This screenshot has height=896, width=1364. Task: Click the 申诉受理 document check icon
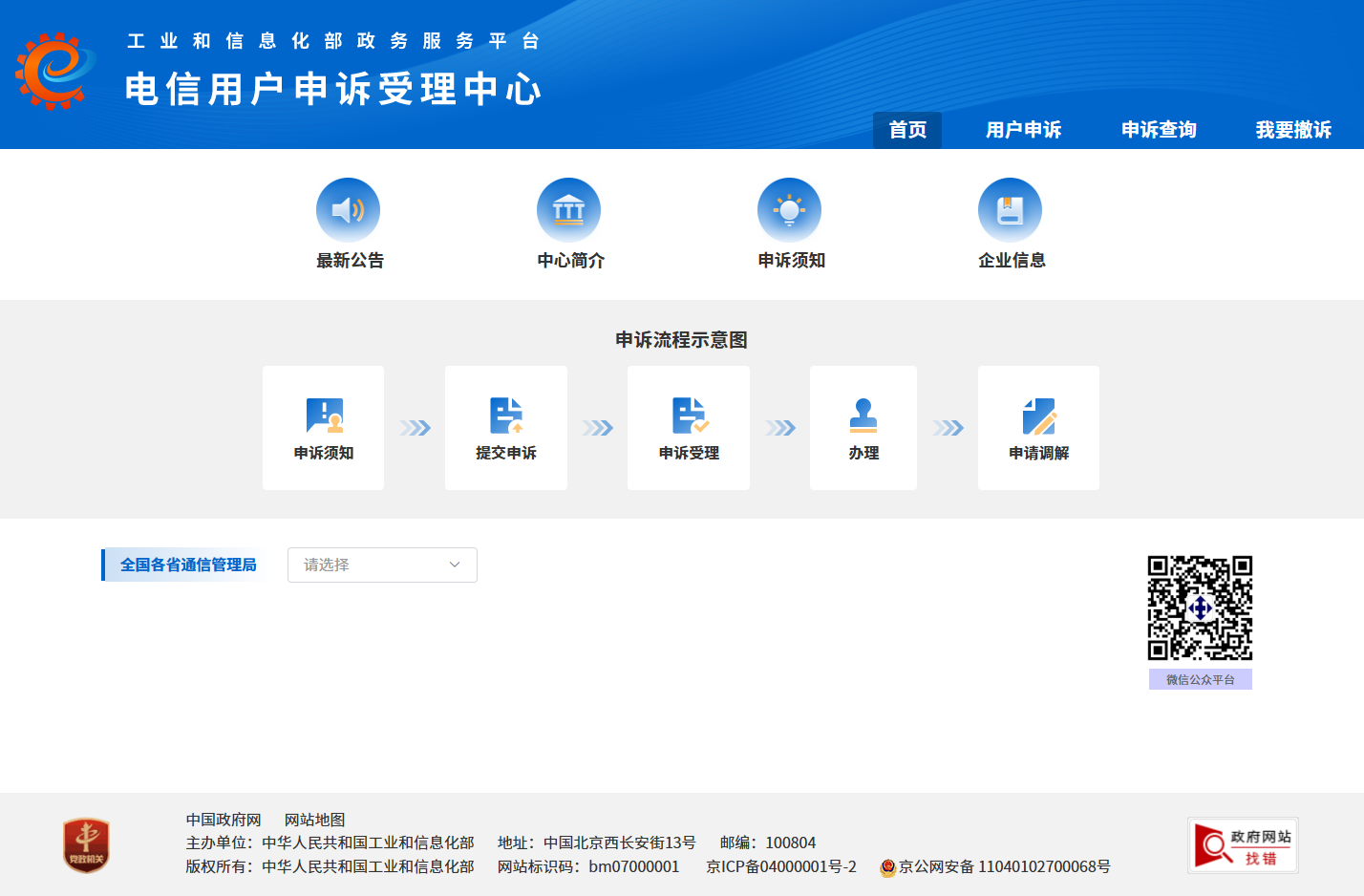pyautogui.click(x=689, y=416)
